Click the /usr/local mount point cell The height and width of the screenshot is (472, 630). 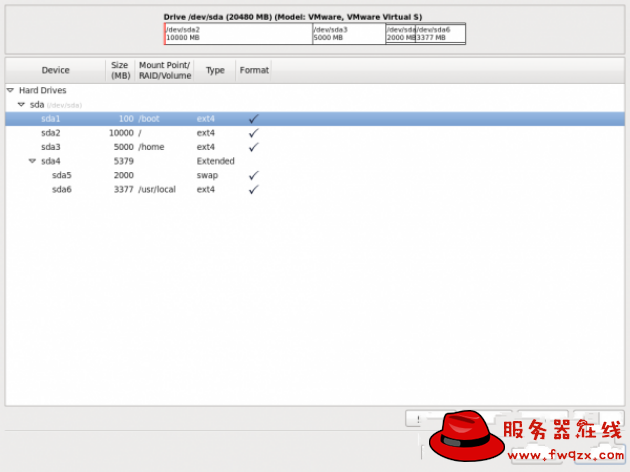pyautogui.click(x=157, y=189)
